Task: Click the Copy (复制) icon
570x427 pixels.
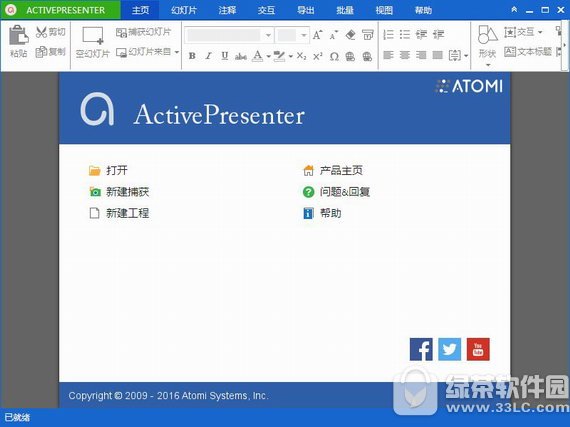Action: [x=41, y=52]
